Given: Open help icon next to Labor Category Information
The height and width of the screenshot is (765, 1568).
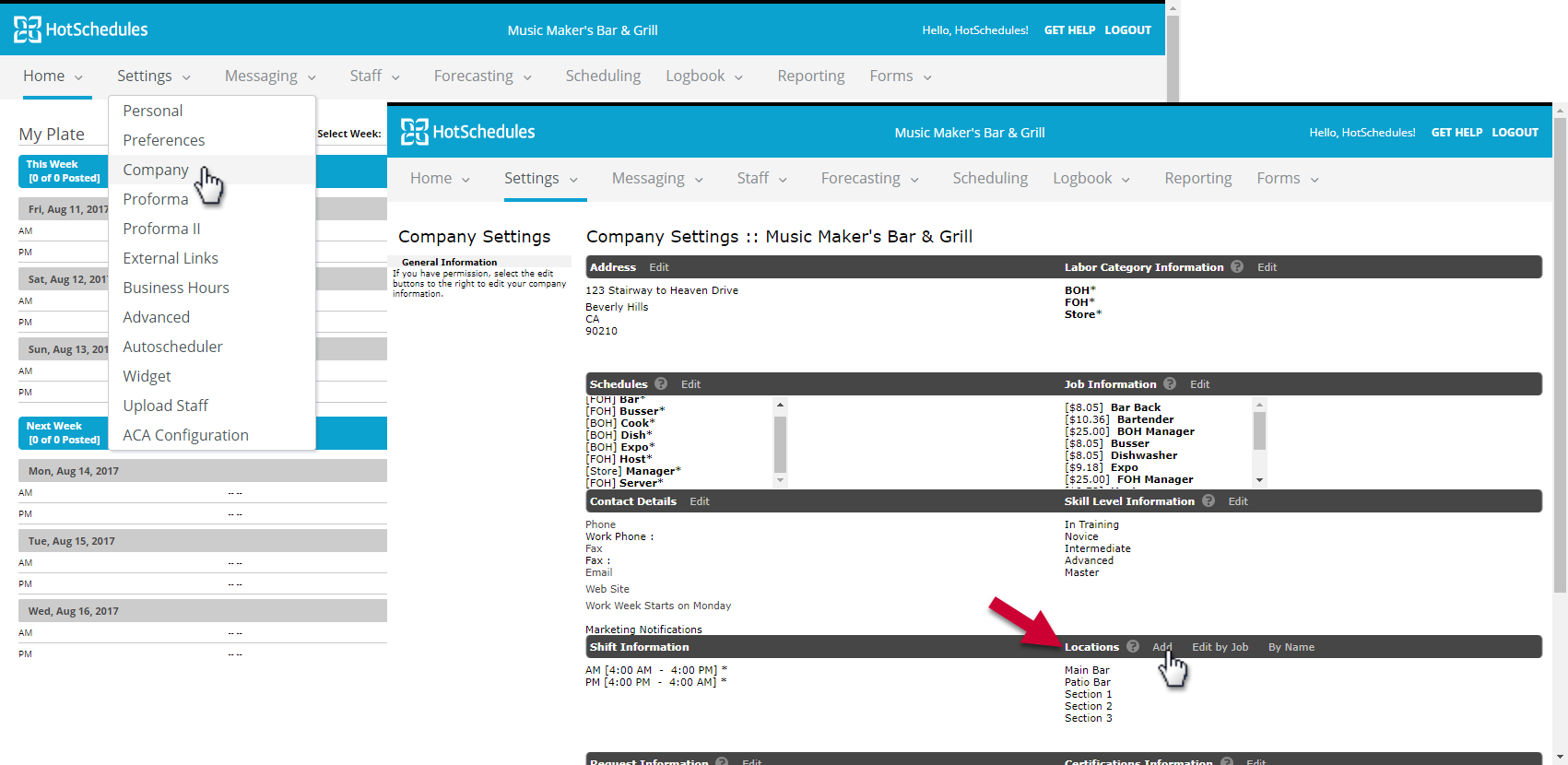Looking at the screenshot, I should tap(1237, 266).
